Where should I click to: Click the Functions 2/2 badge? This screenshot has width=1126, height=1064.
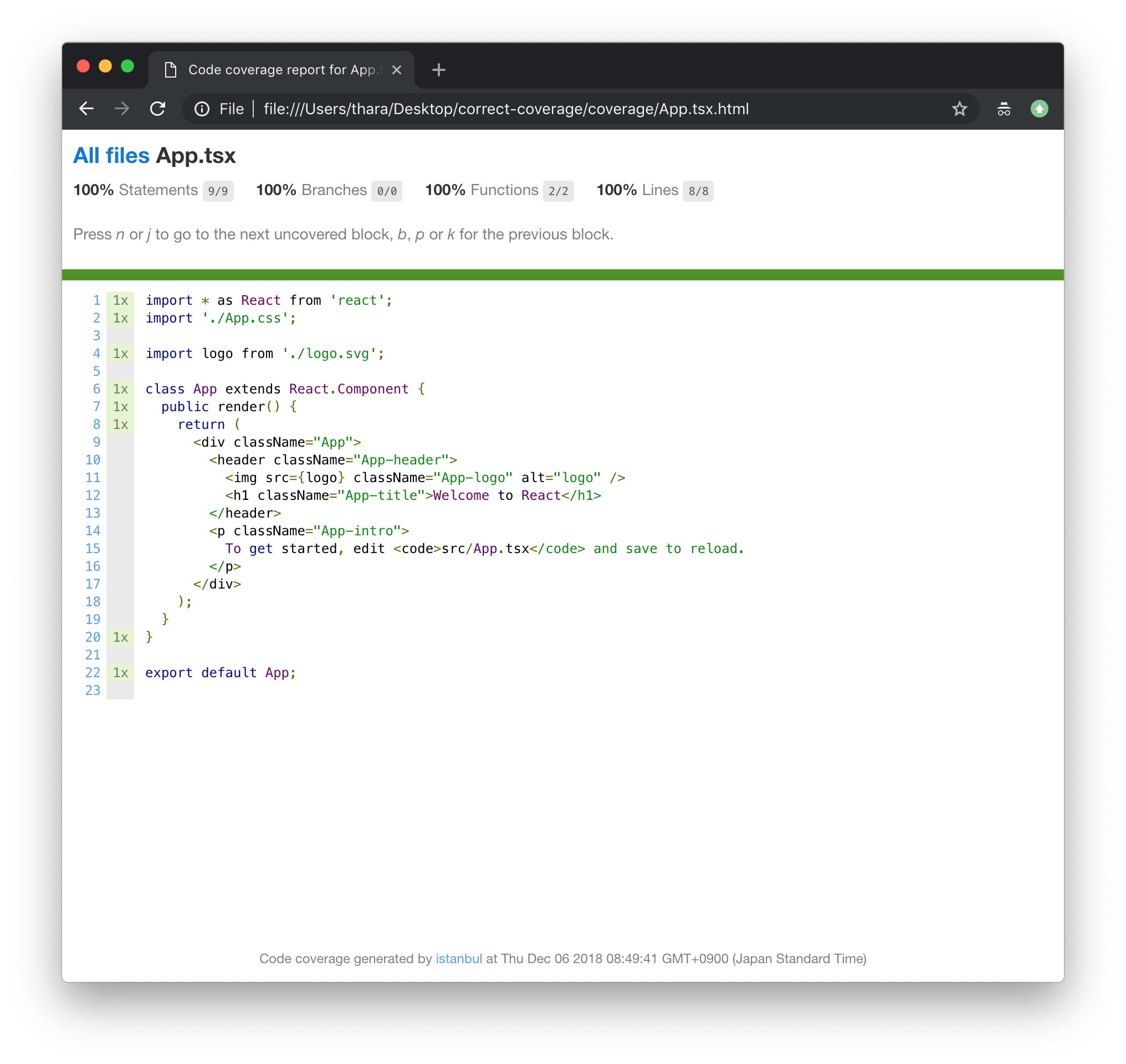[x=558, y=191]
